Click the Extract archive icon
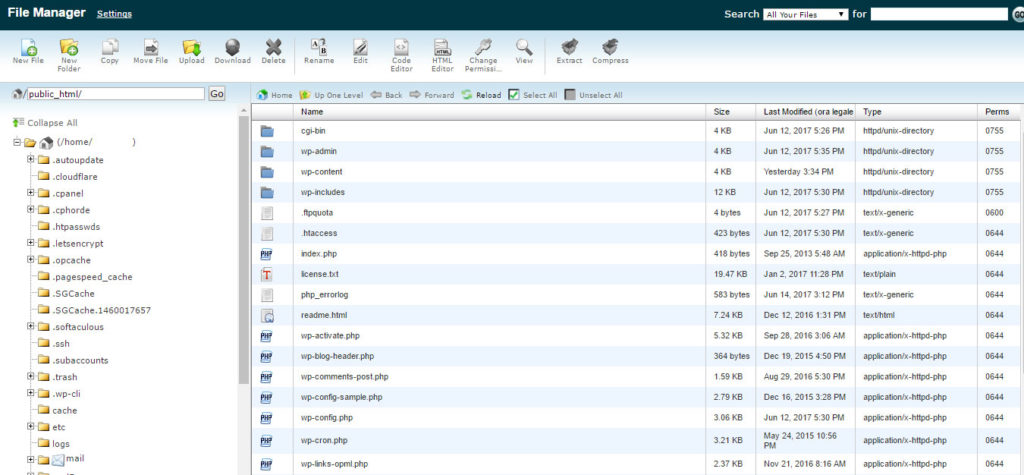The image size is (1024, 475). 569,47
